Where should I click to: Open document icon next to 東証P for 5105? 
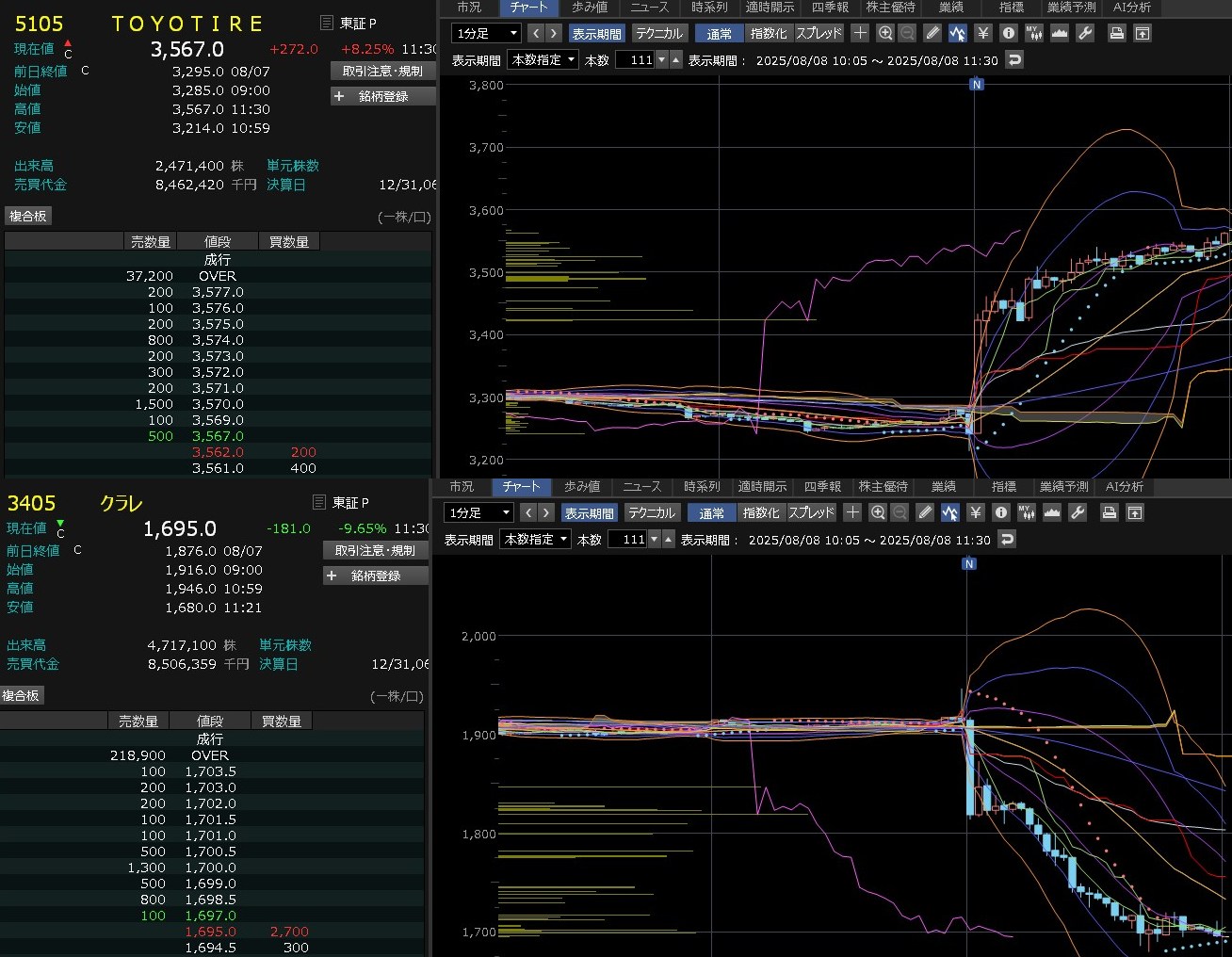[327, 23]
